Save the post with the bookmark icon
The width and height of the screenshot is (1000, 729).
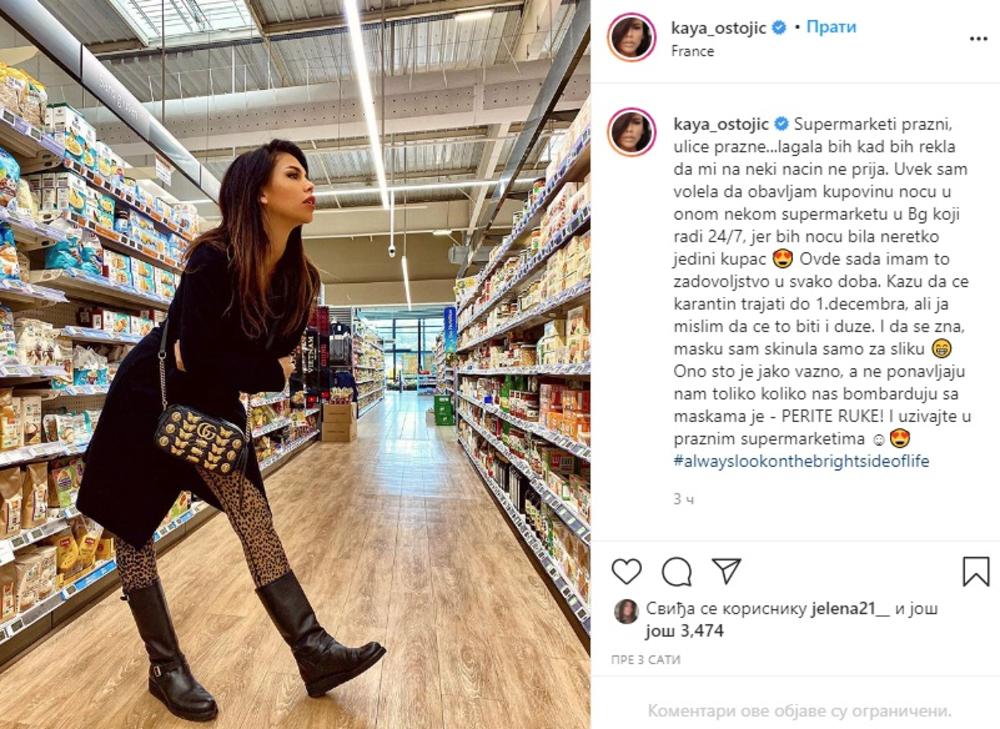point(976,571)
